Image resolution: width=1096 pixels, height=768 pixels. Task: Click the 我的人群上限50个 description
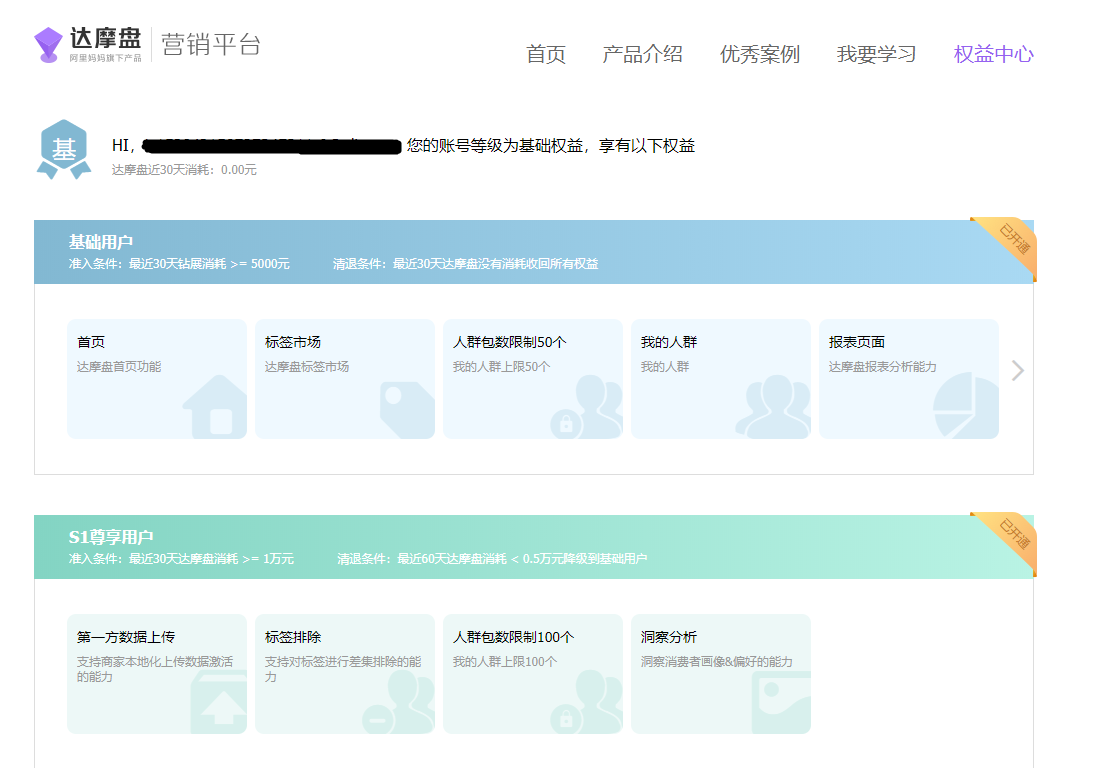[x=501, y=366]
